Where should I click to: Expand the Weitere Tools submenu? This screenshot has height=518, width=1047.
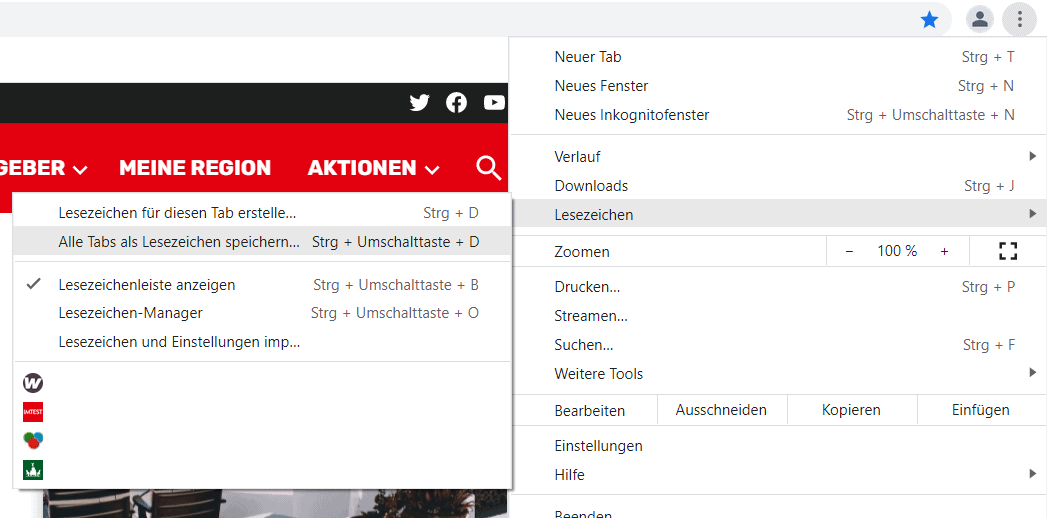(778, 373)
